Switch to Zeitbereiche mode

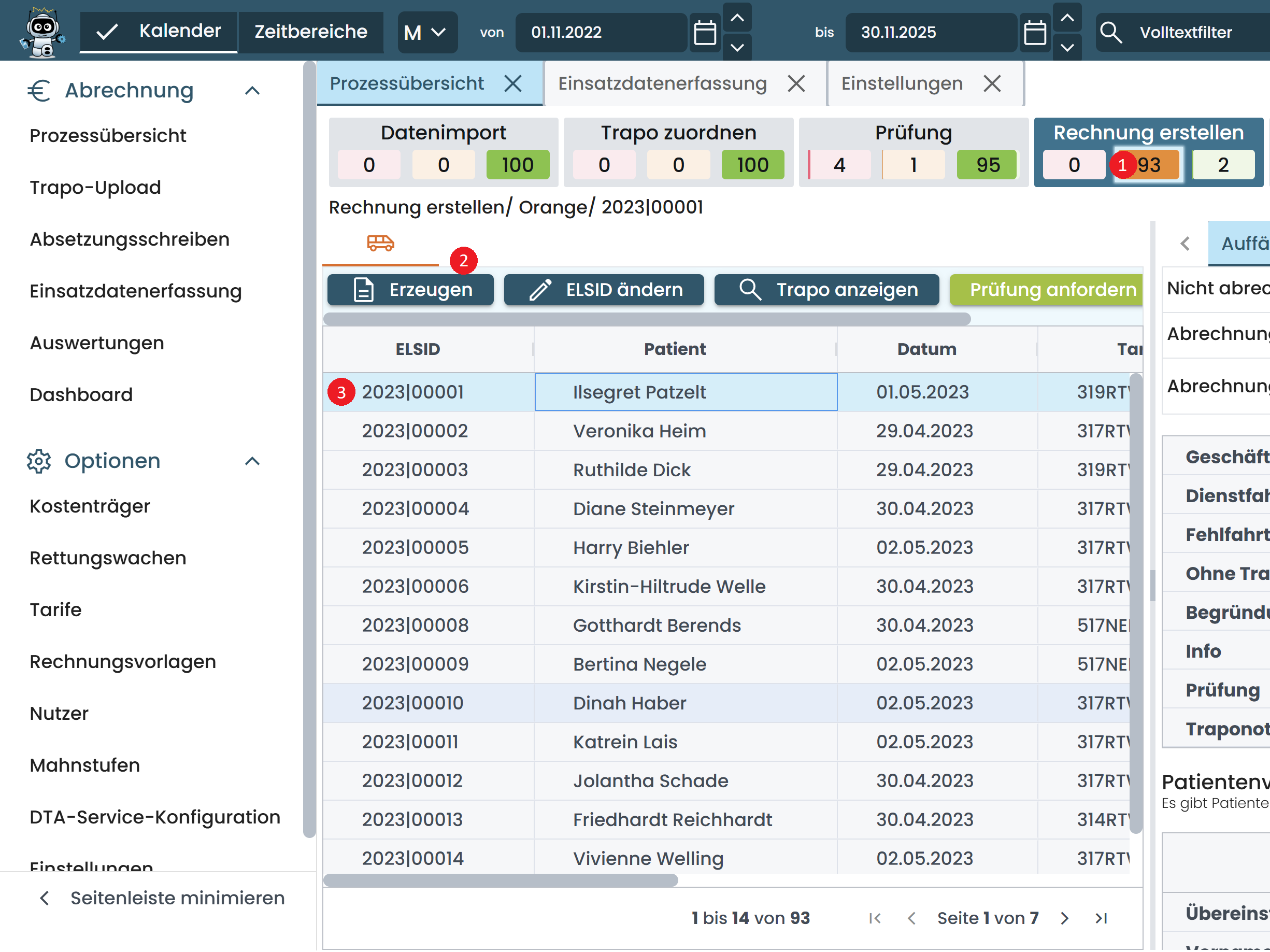tap(310, 32)
